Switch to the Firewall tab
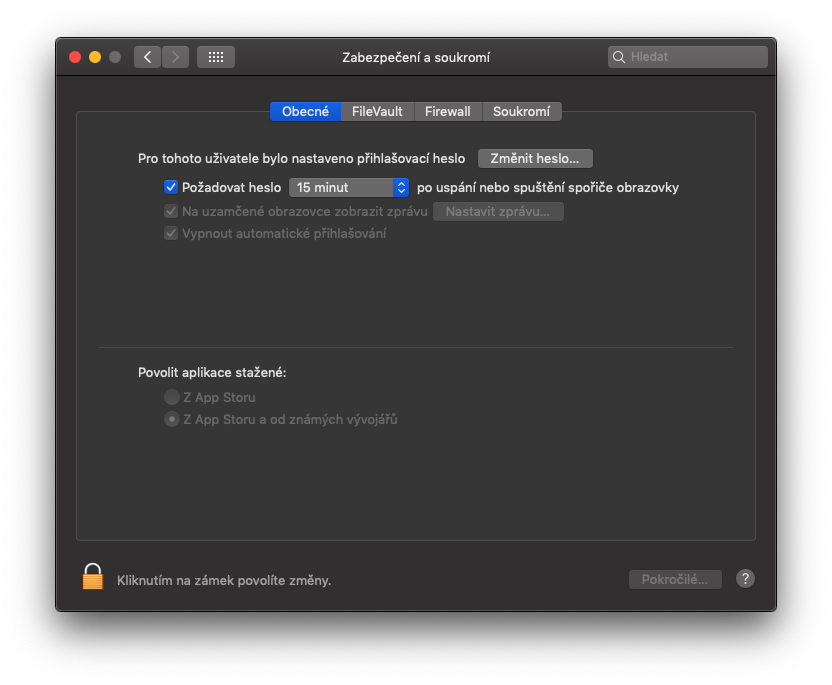832x685 pixels. (x=447, y=112)
